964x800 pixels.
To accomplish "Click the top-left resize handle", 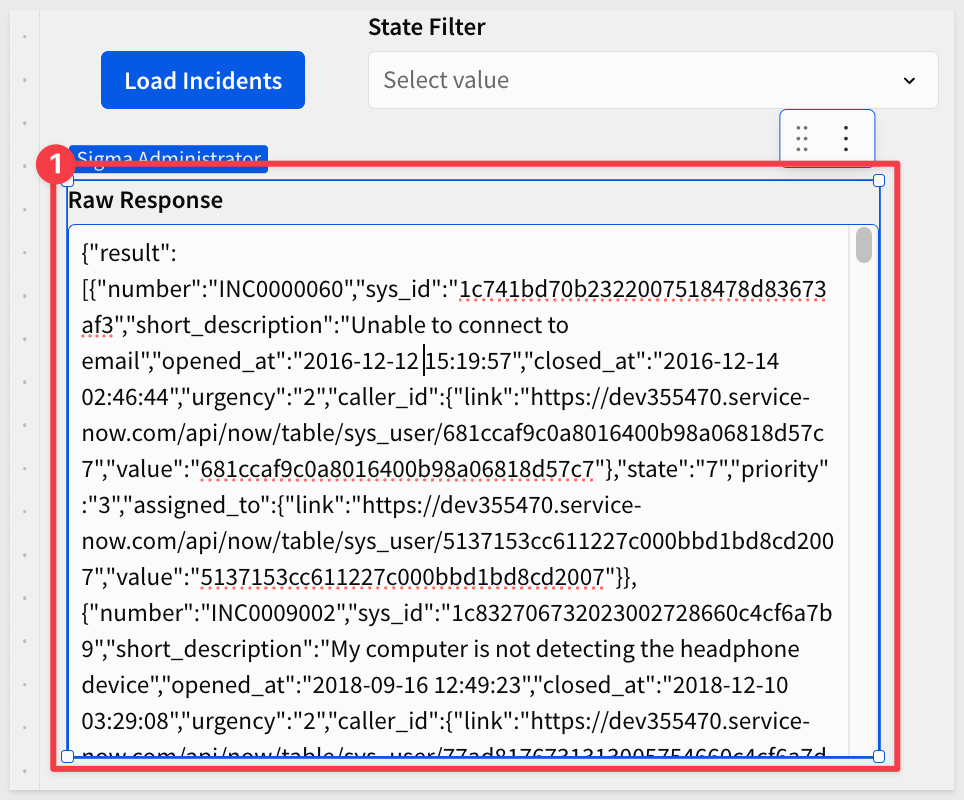I will coord(68,180).
